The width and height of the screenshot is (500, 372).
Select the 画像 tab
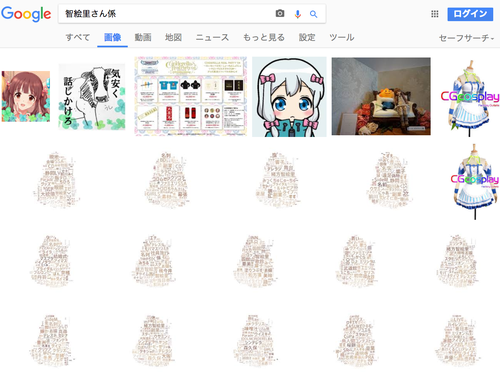pyautogui.click(x=112, y=37)
